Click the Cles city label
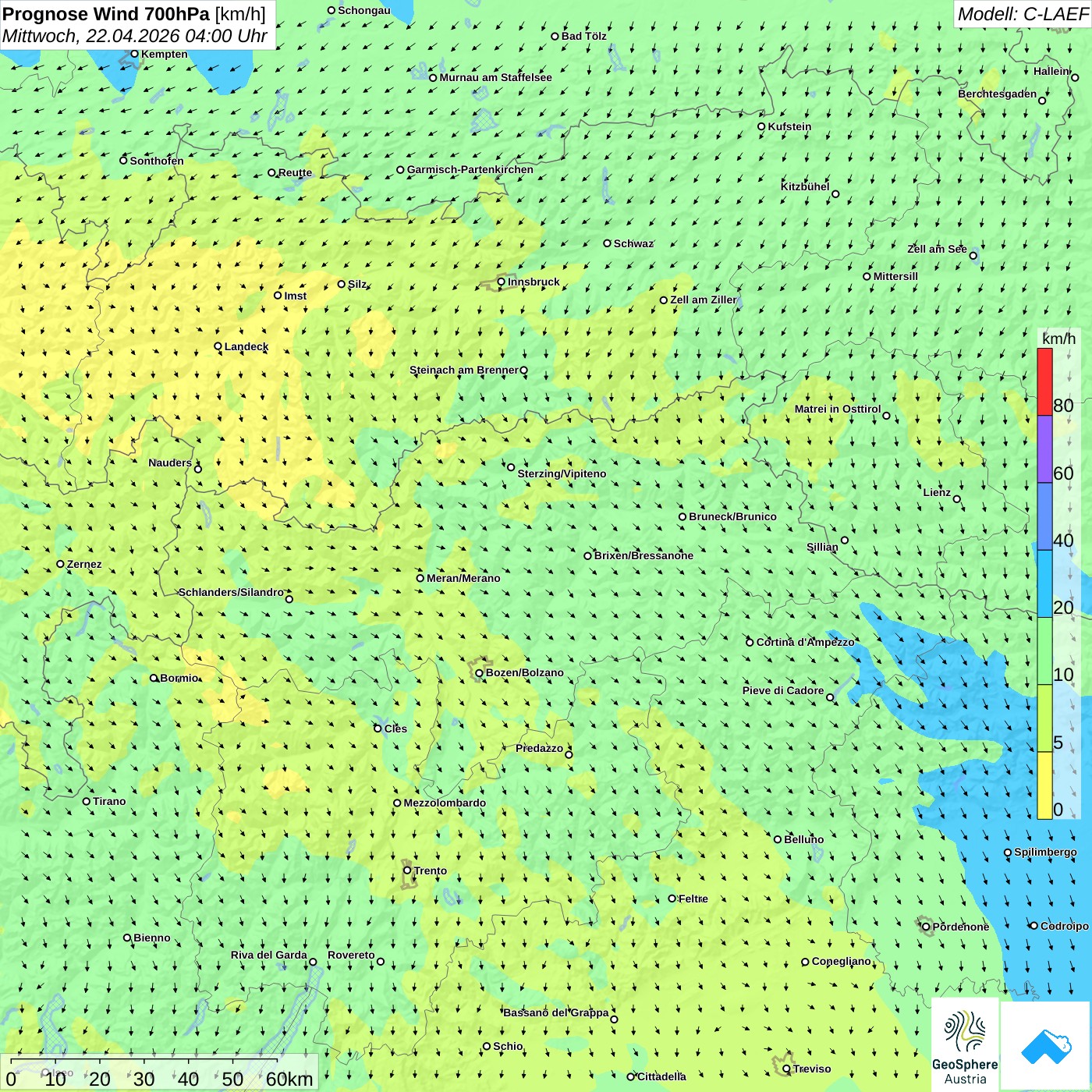 coord(395,729)
